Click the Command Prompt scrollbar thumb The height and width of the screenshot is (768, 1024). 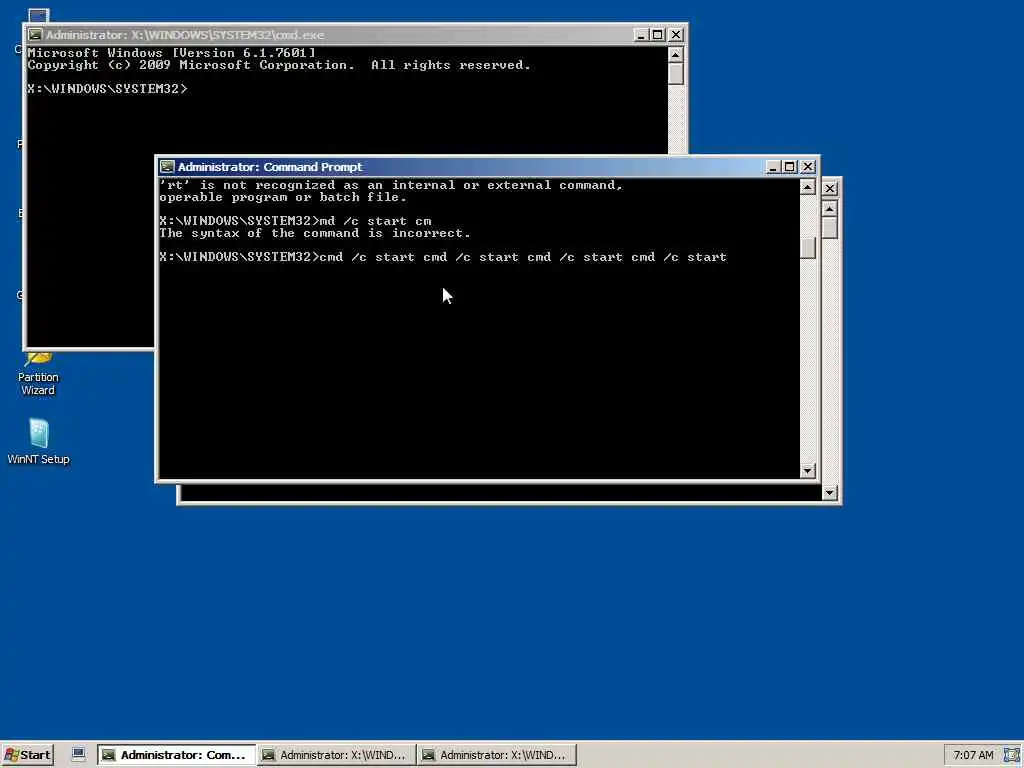[808, 248]
